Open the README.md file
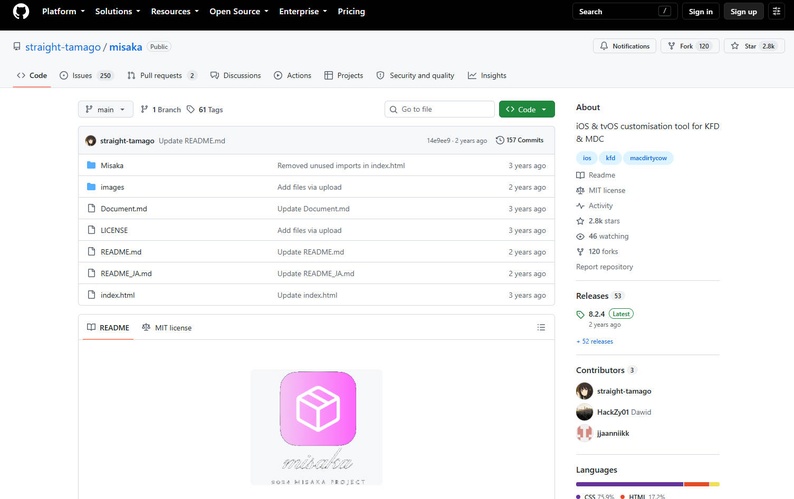 pyautogui.click(x=121, y=252)
